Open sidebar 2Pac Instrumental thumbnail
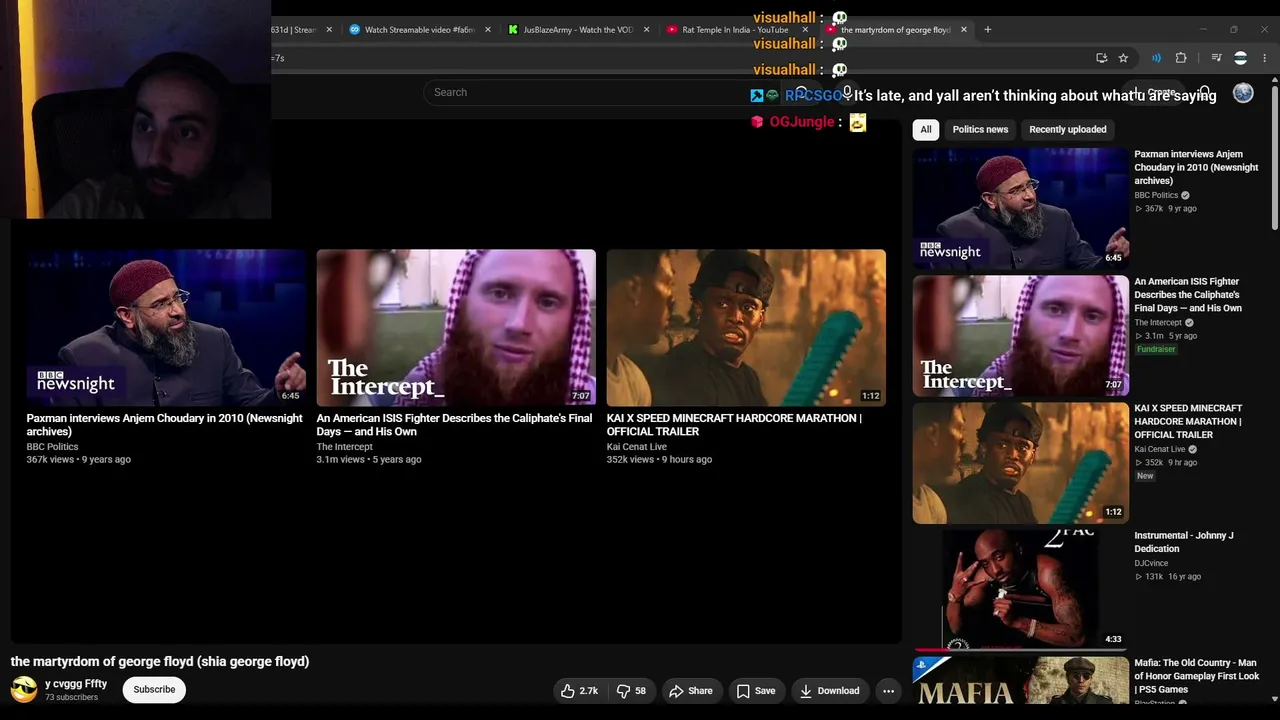The image size is (1280, 720). 1021,590
